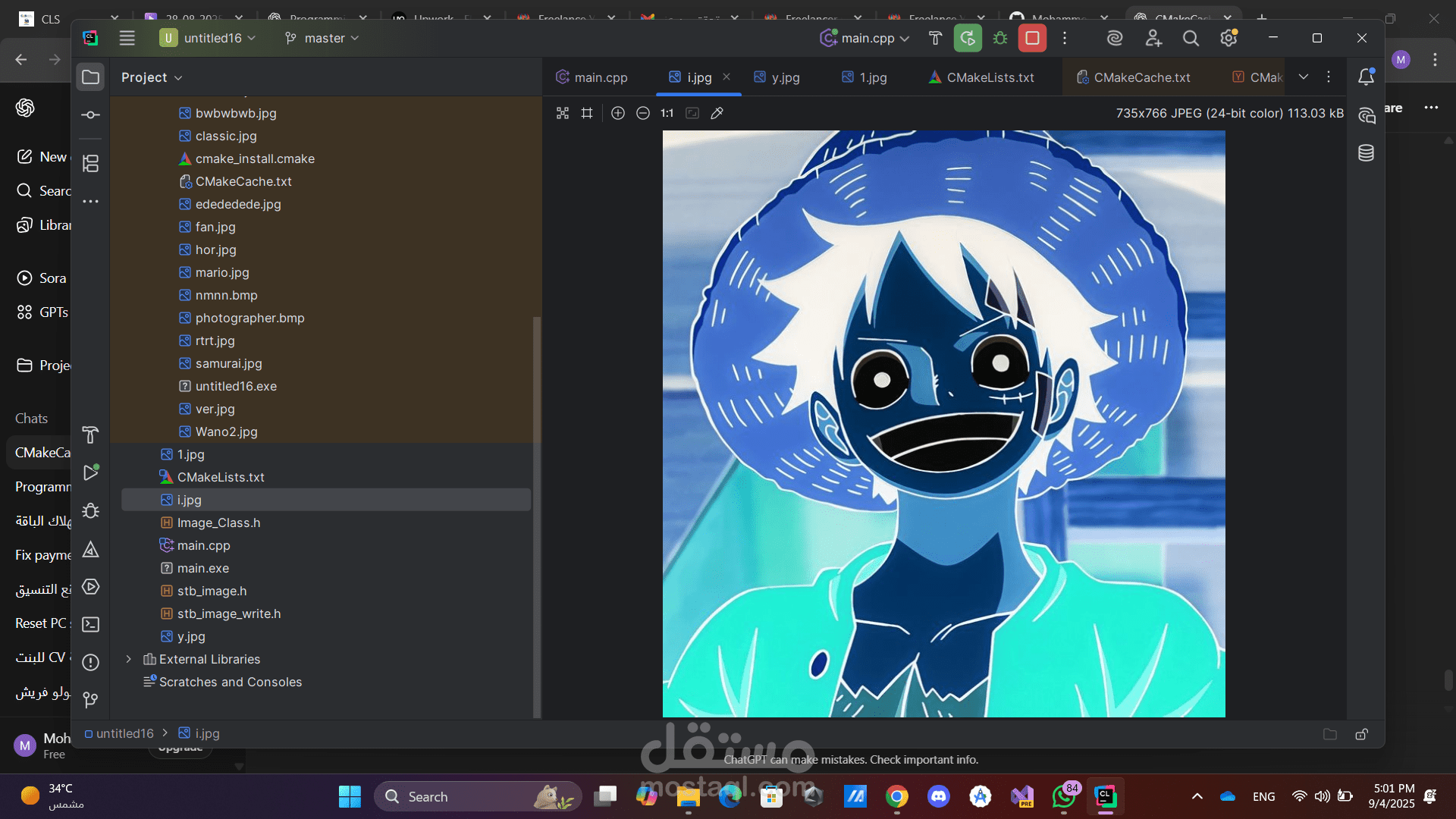Switch to the CMakeLists.txt editor tab
The width and height of the screenshot is (1456, 819).
(x=981, y=77)
